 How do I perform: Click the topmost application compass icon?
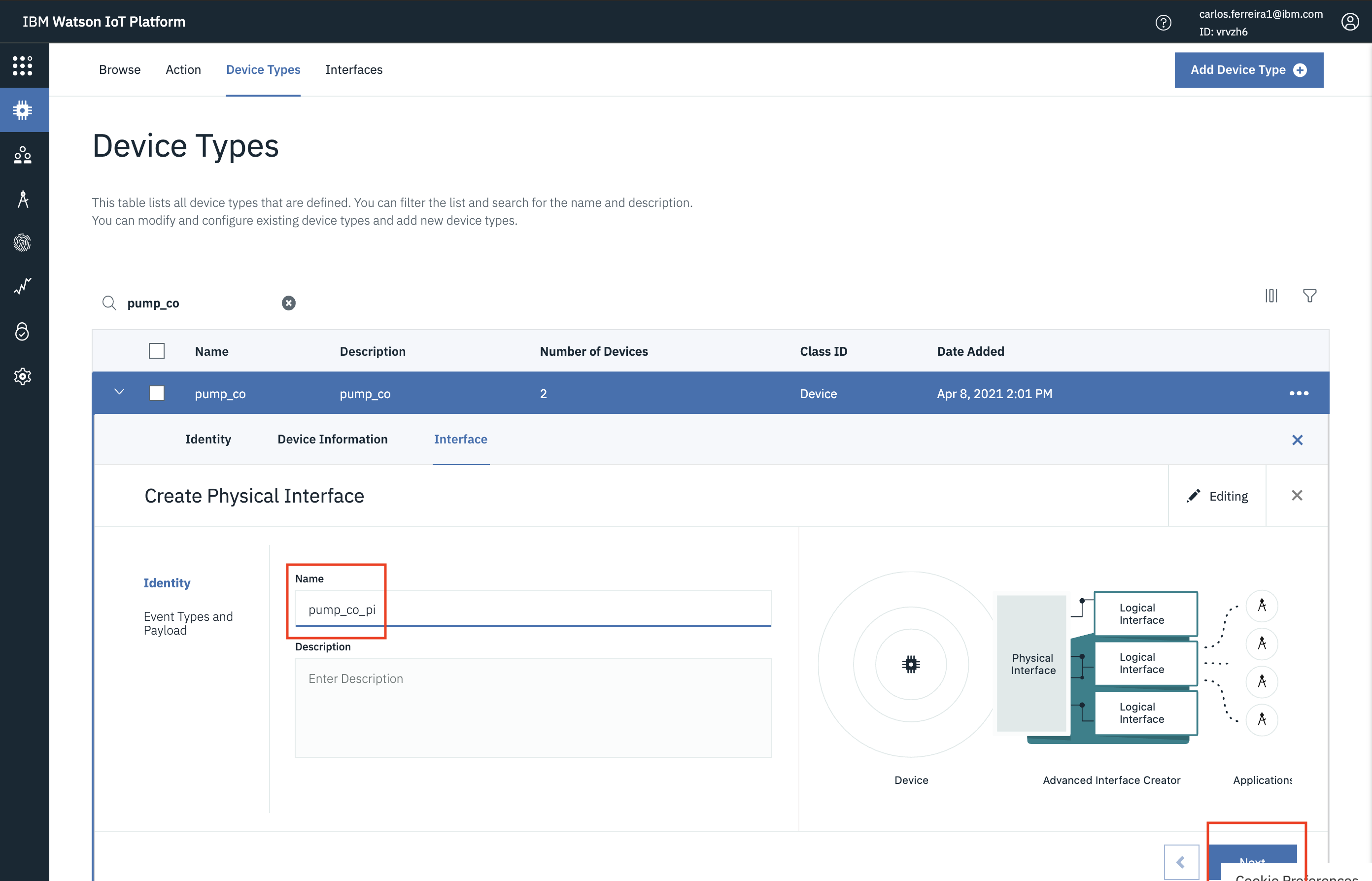pos(1262,605)
